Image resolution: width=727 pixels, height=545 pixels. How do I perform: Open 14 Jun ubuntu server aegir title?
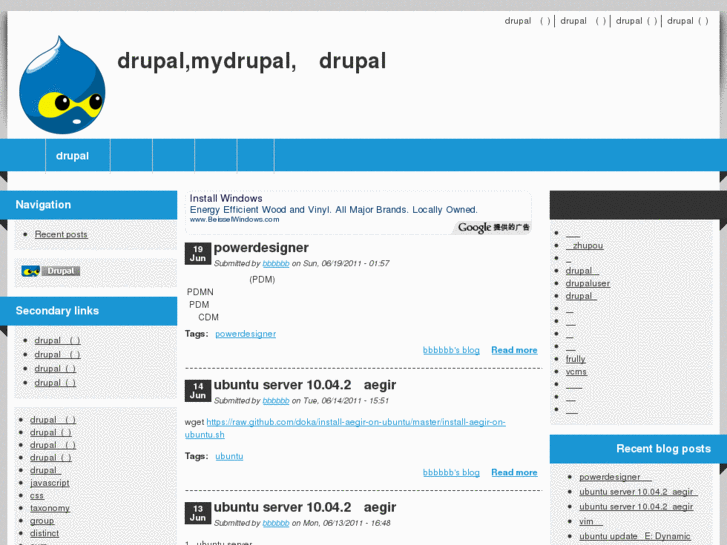pos(305,385)
